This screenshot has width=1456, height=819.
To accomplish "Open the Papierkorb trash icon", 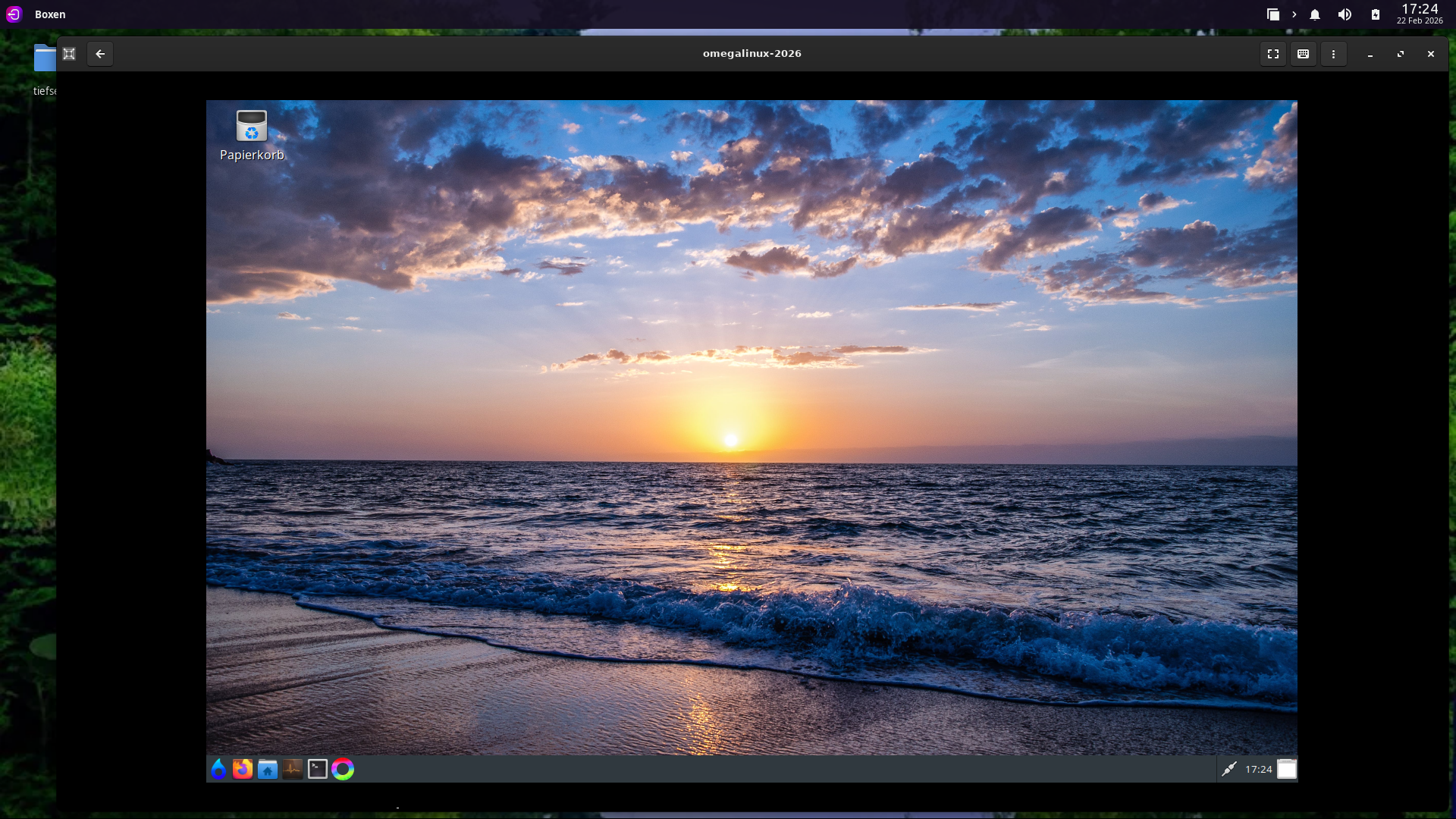I will [x=251, y=127].
